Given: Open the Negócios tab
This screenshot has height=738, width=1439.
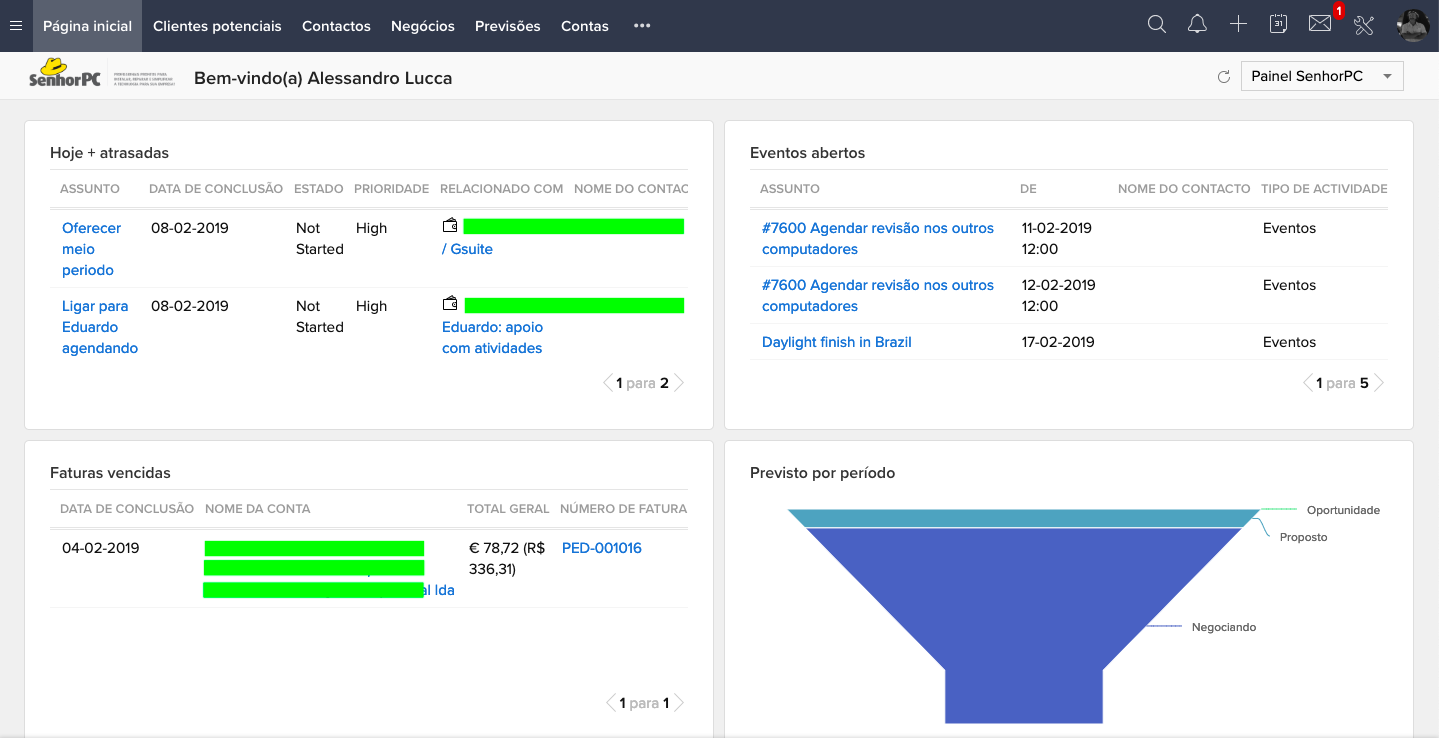Looking at the screenshot, I should (x=423, y=26).
